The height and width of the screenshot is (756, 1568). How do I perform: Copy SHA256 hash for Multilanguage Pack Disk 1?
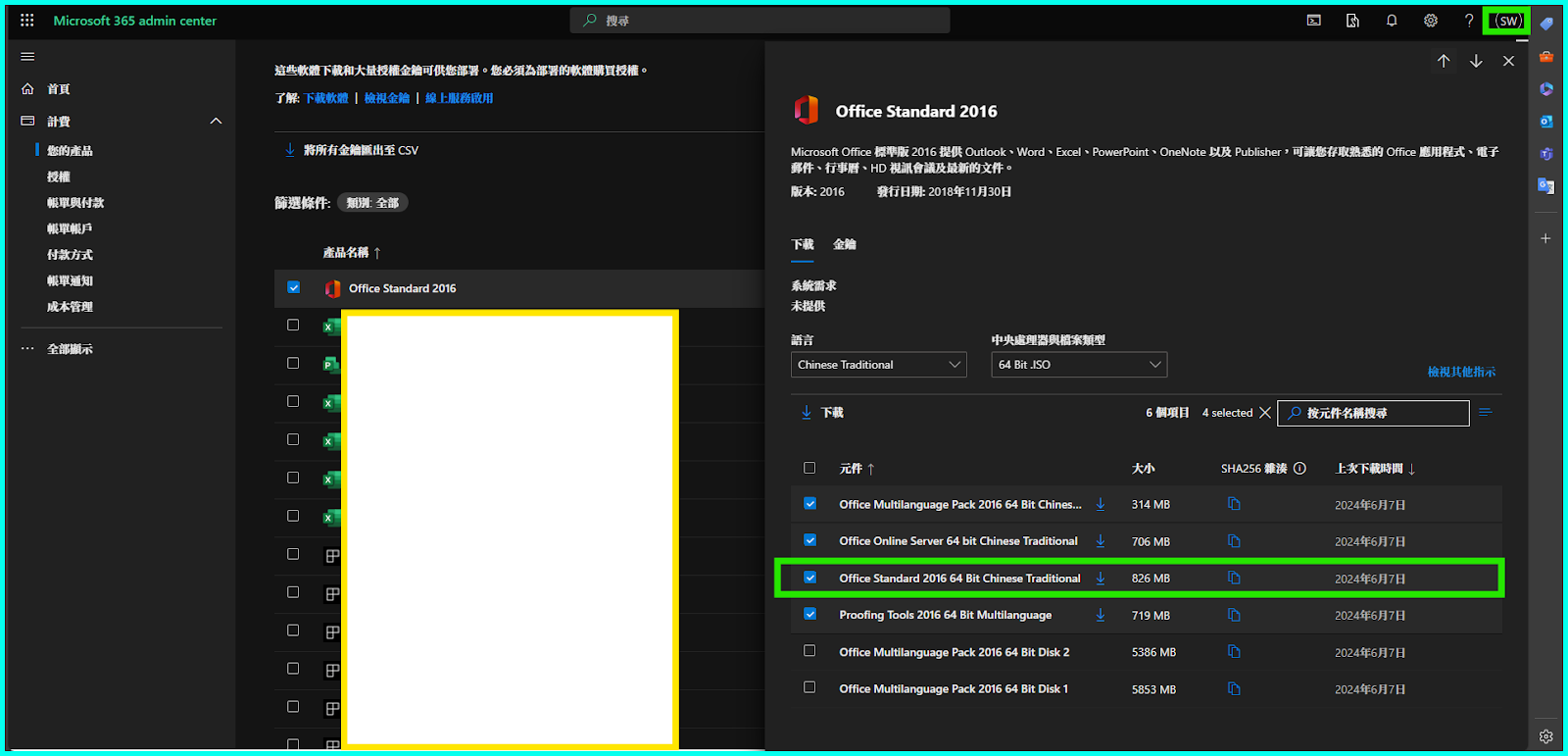pyautogui.click(x=1234, y=689)
